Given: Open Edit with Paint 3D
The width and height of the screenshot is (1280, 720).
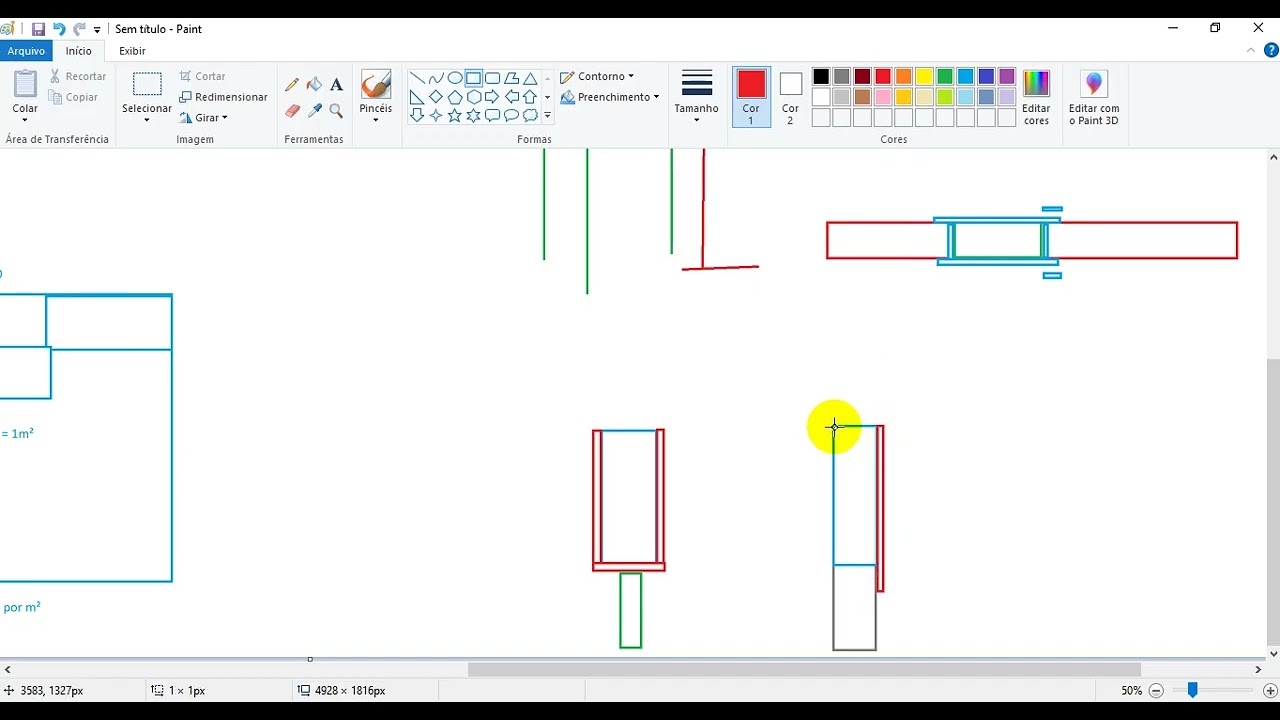Looking at the screenshot, I should (x=1094, y=99).
